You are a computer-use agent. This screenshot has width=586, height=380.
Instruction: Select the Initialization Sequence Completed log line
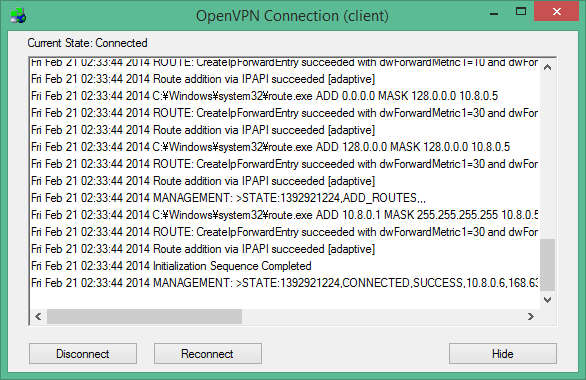171,266
